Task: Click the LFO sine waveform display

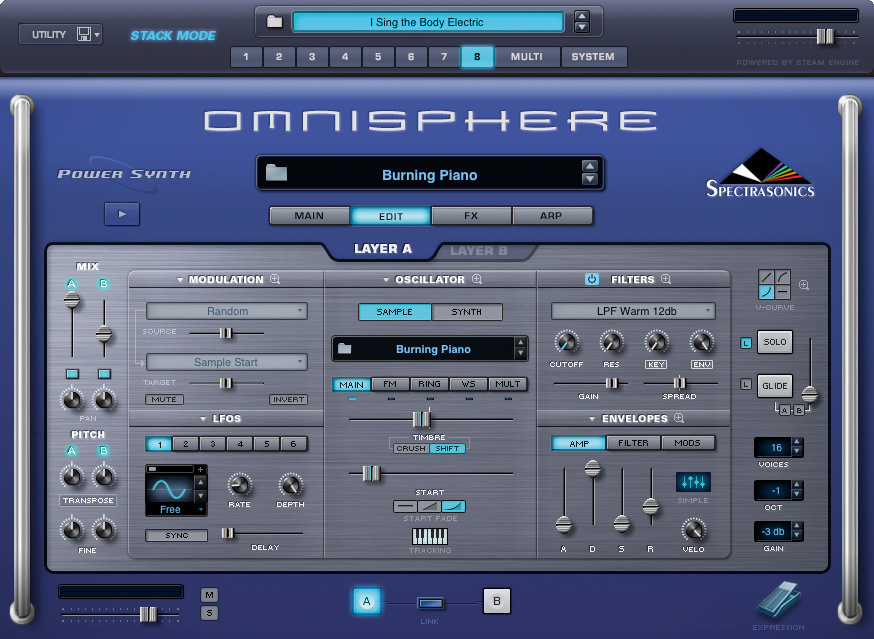Action: [x=169, y=488]
